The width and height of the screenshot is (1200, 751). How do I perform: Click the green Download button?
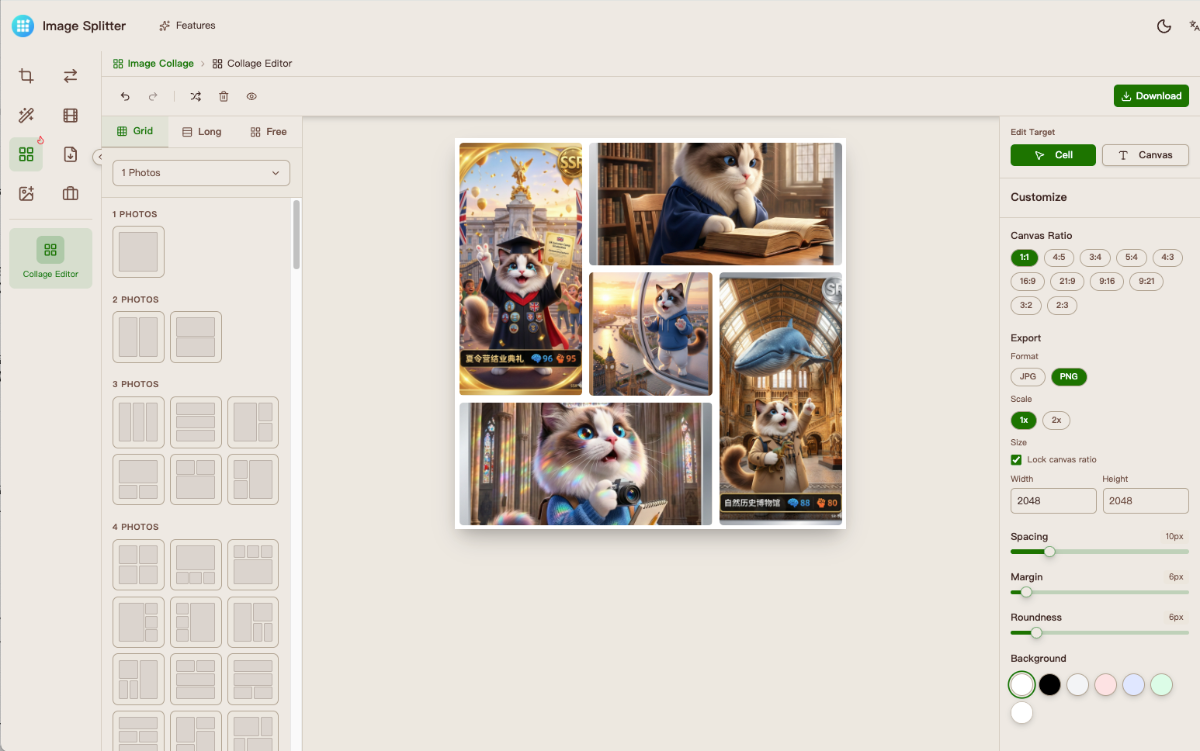click(x=1151, y=96)
